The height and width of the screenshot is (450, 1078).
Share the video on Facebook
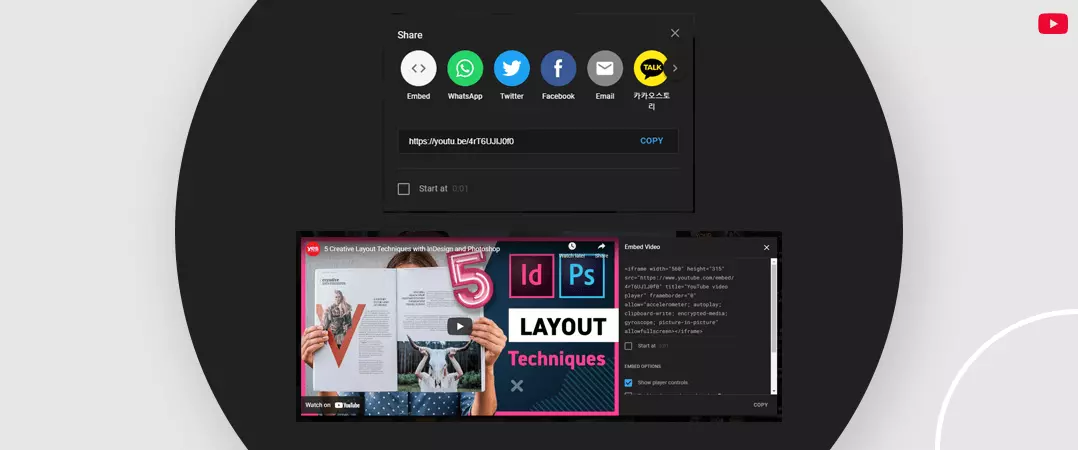pyautogui.click(x=558, y=68)
